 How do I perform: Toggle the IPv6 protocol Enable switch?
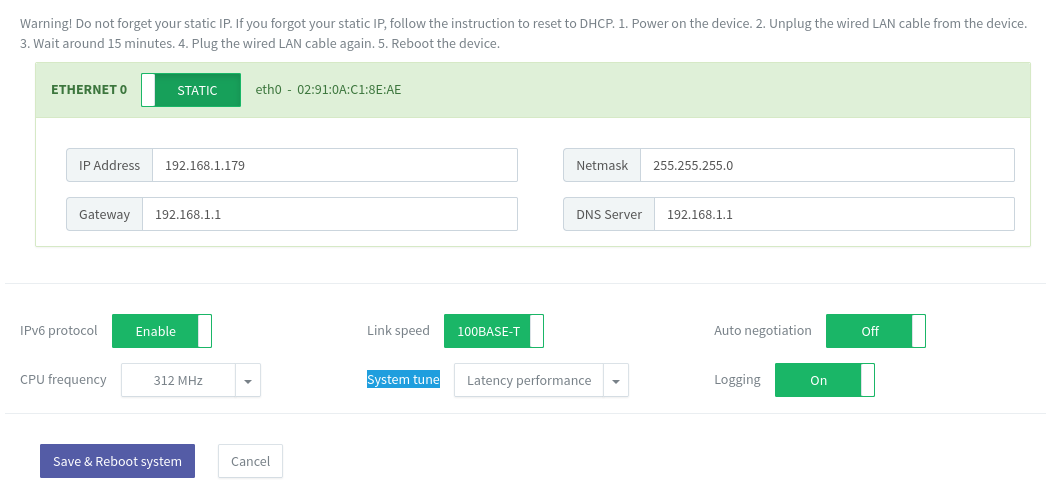pyautogui.click(x=162, y=331)
